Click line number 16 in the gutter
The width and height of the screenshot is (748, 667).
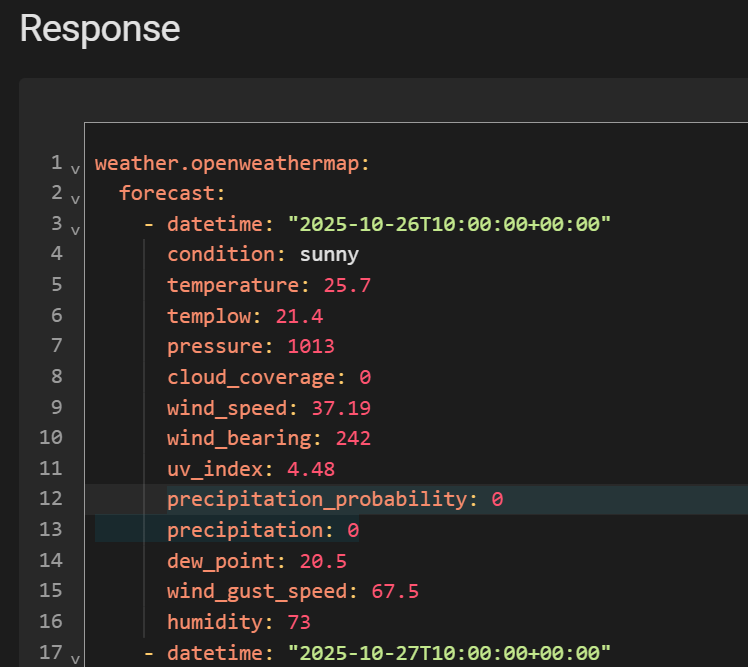pyautogui.click(x=50, y=621)
